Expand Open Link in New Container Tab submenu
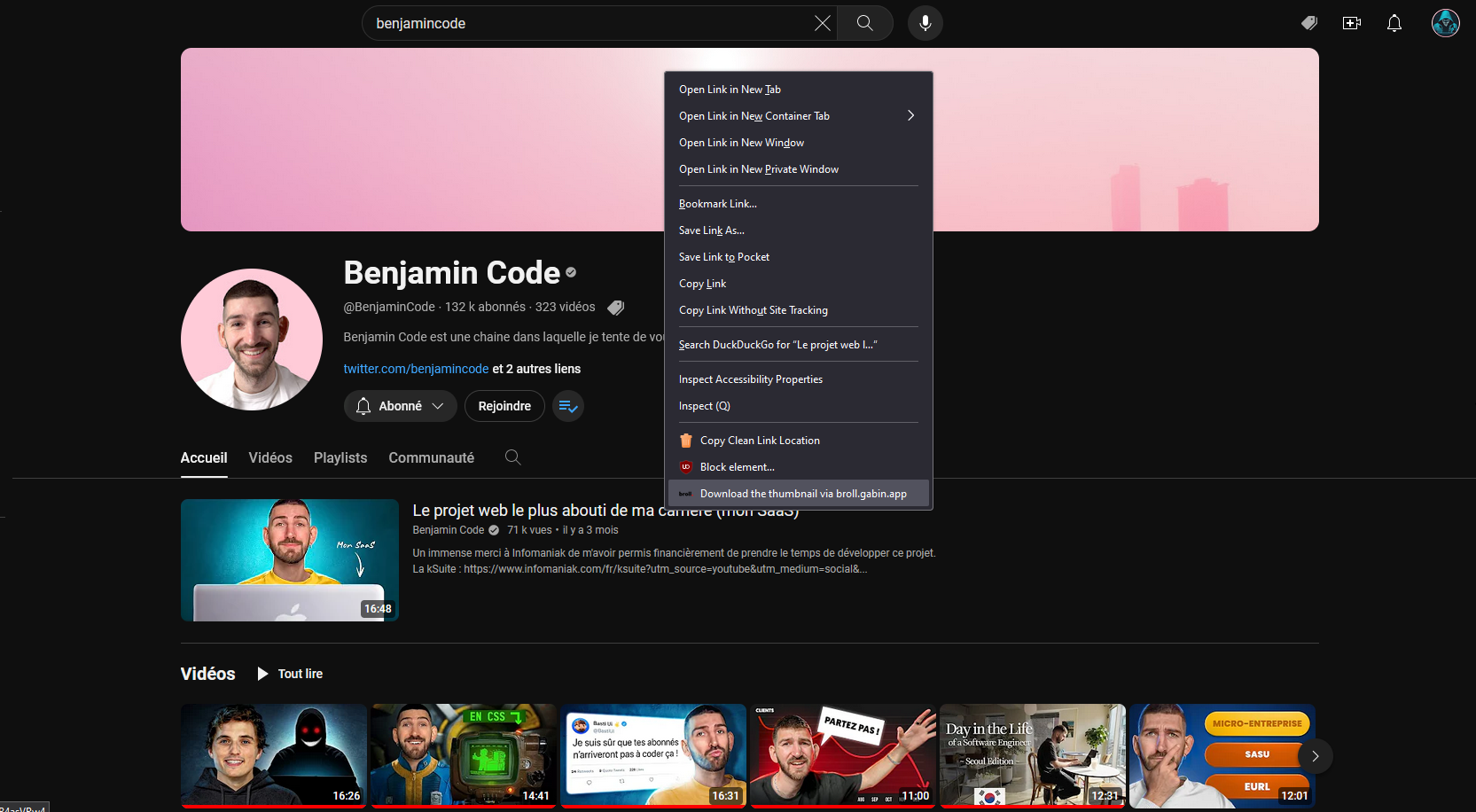The width and height of the screenshot is (1476, 812). [798, 116]
